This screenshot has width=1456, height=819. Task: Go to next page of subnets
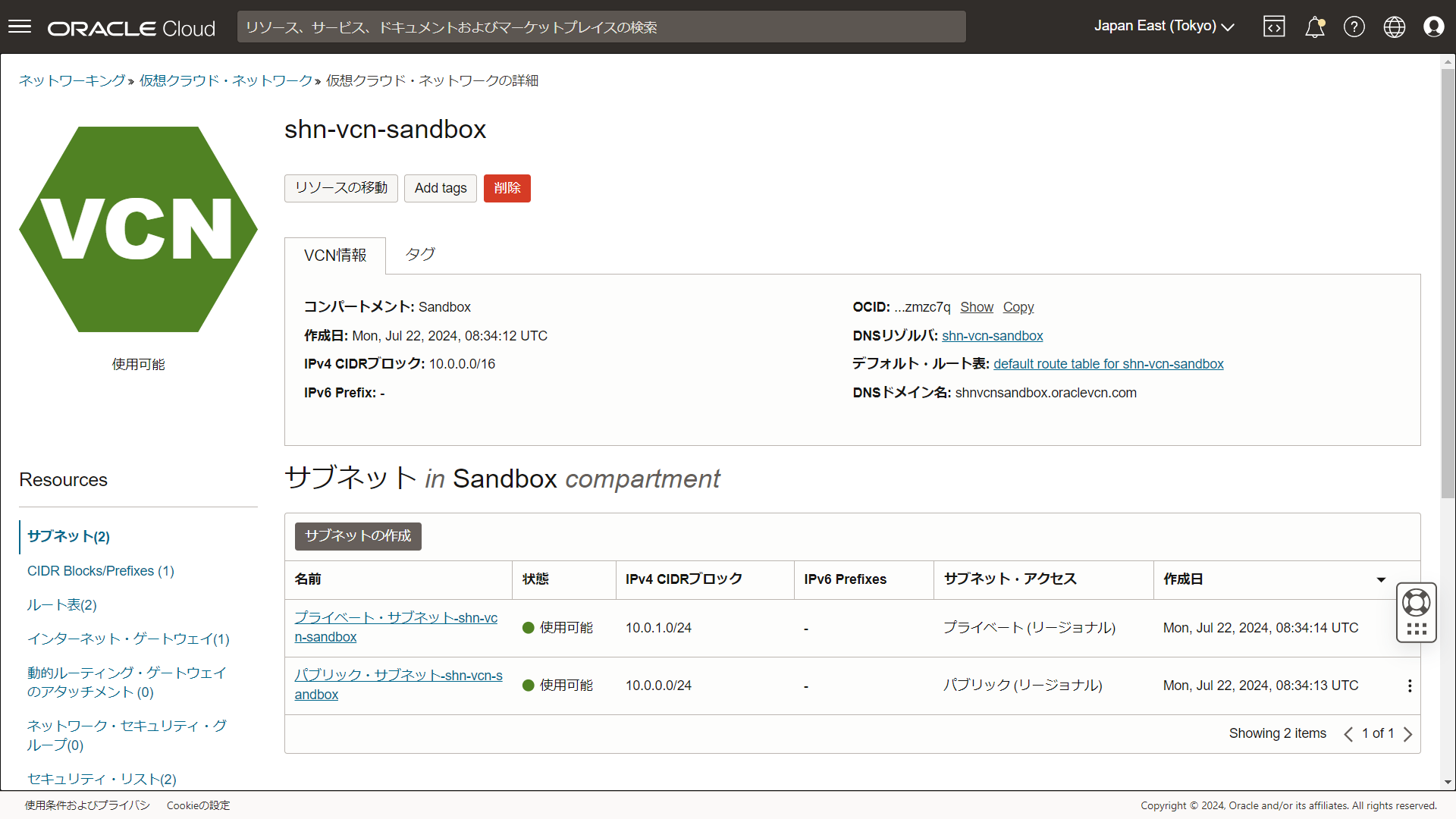click(1408, 734)
